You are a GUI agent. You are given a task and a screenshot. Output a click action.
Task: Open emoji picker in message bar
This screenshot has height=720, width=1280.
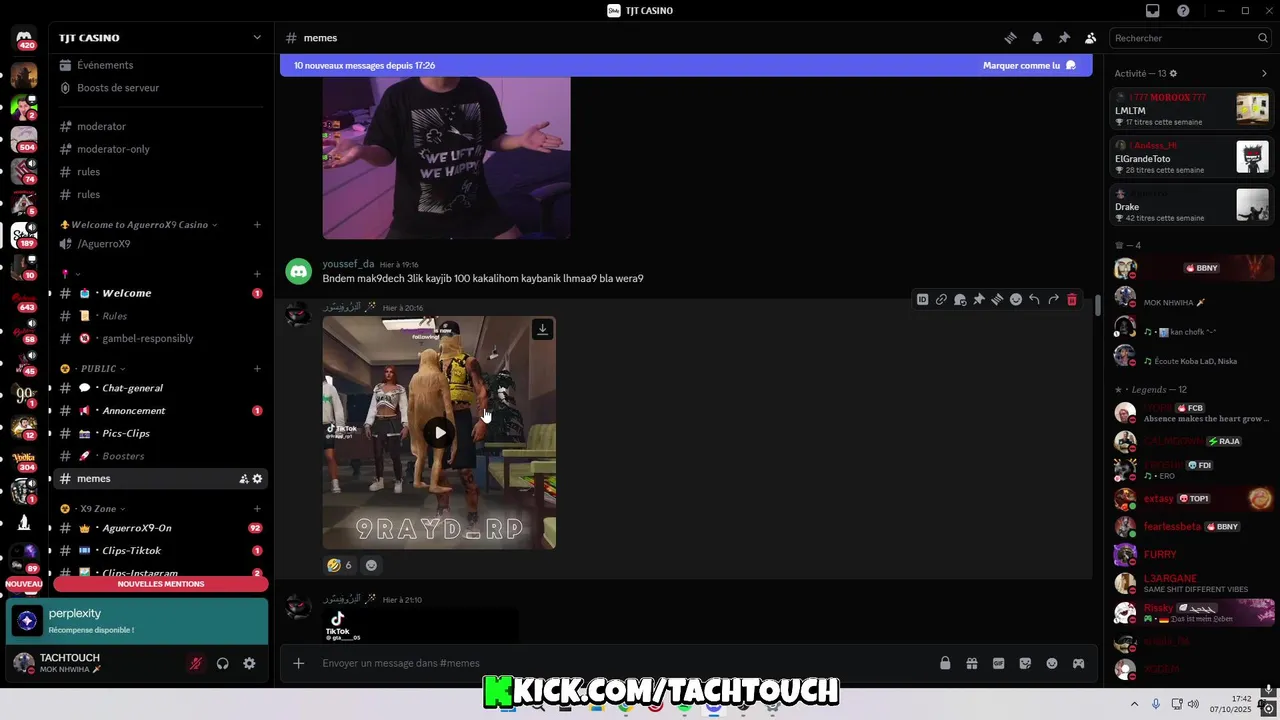point(1051,663)
